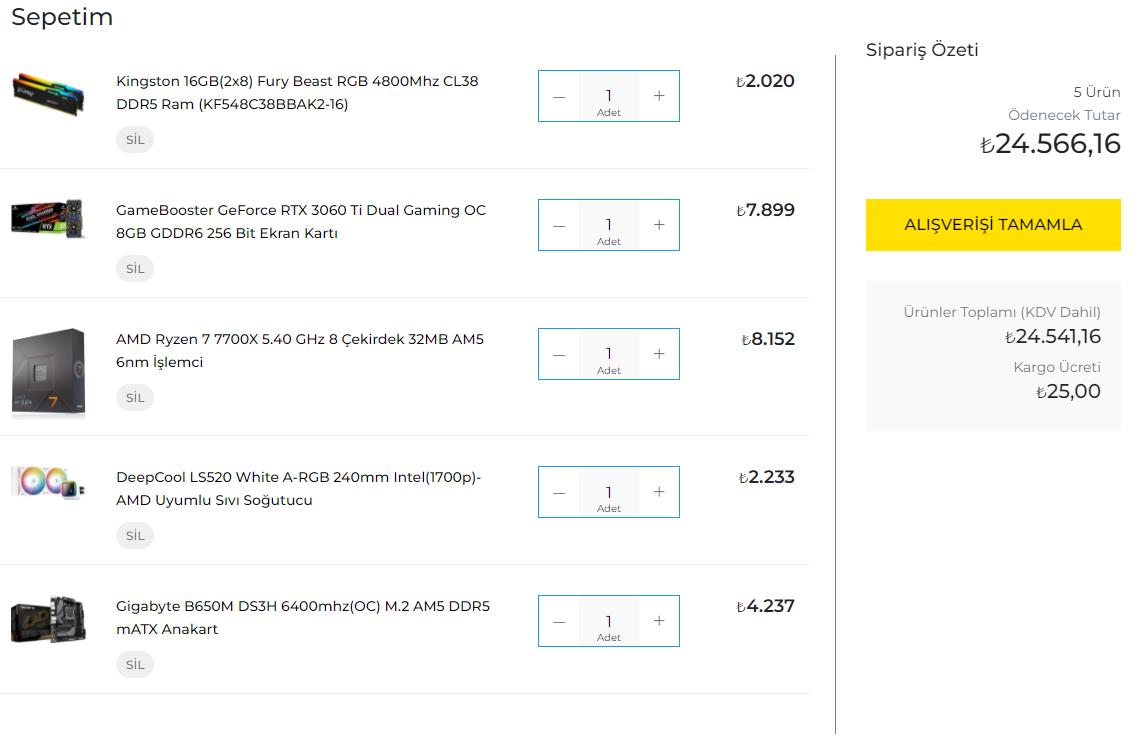This screenshot has height=755, width=1134.
Task: Open DeepCool LS520 White A-RGB product link
Action: coord(298,489)
